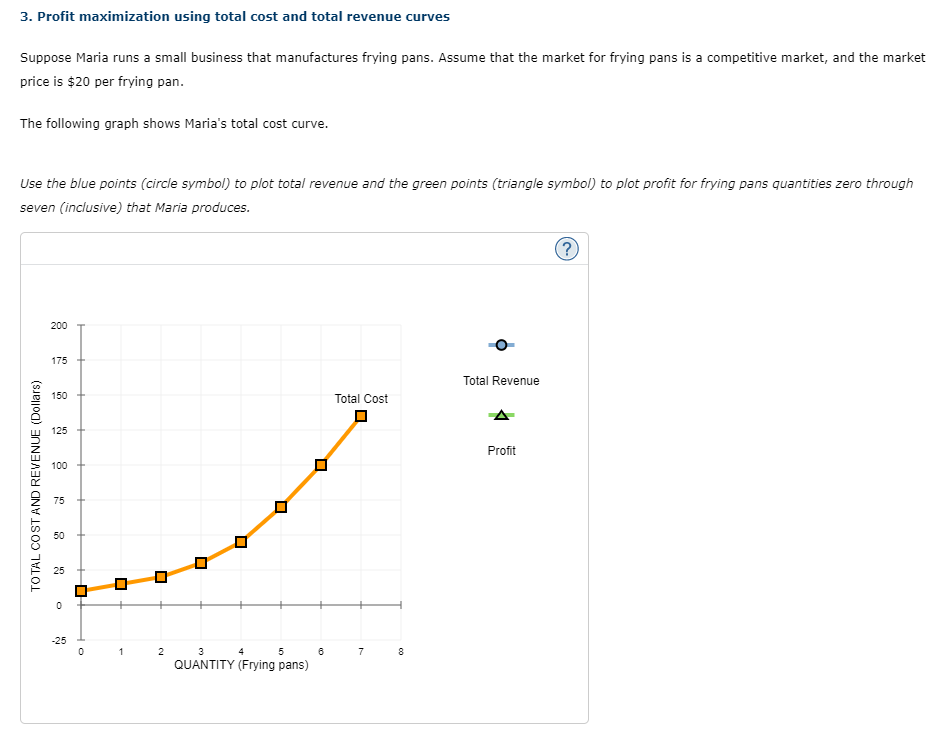Screen dimensions: 936x748
Task: Click the Profit legend label
Action: pos(500,450)
